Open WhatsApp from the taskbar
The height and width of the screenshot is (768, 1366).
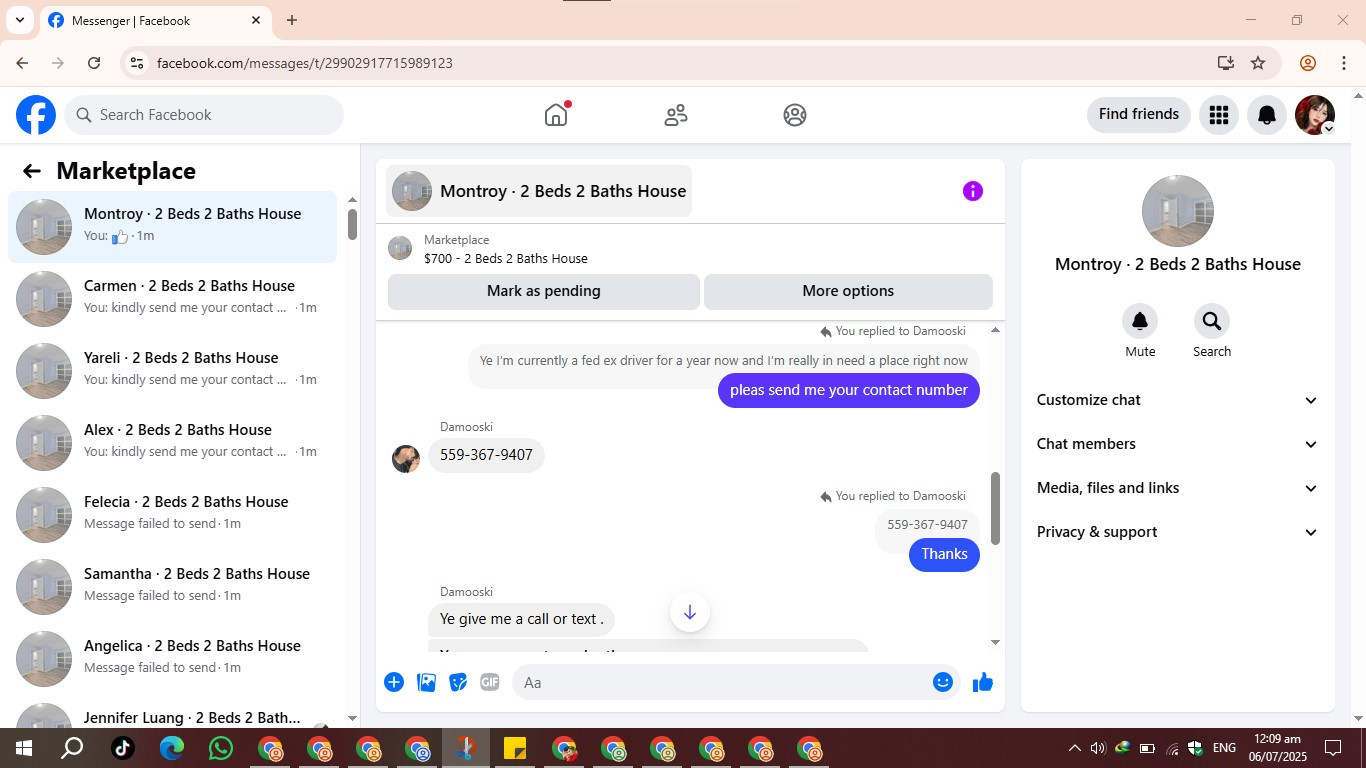click(221, 748)
